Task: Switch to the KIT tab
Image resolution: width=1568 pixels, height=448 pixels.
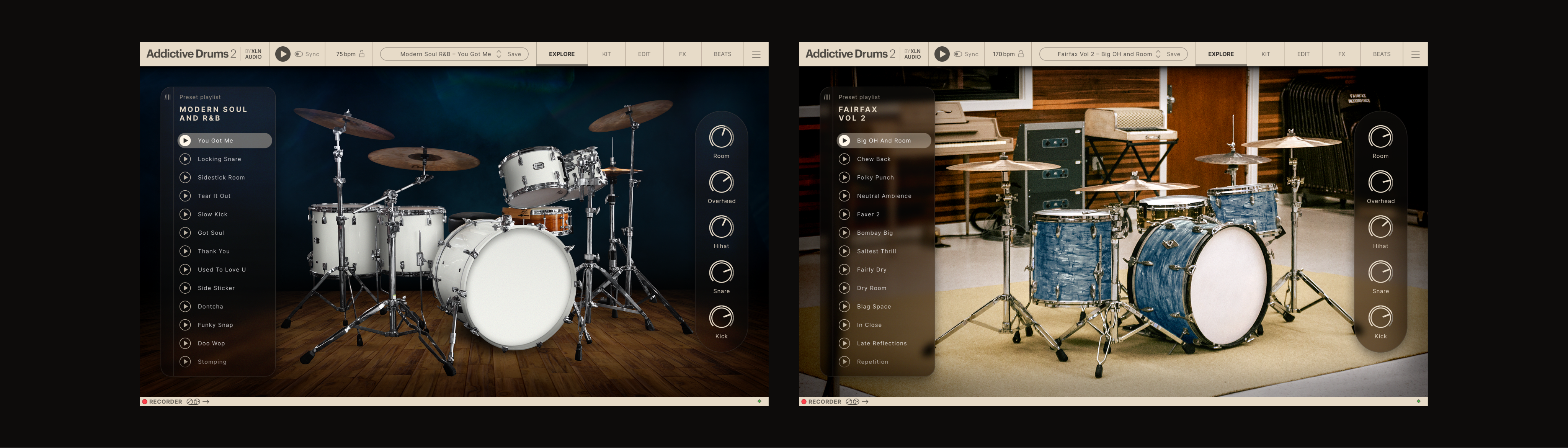Action: (606, 54)
